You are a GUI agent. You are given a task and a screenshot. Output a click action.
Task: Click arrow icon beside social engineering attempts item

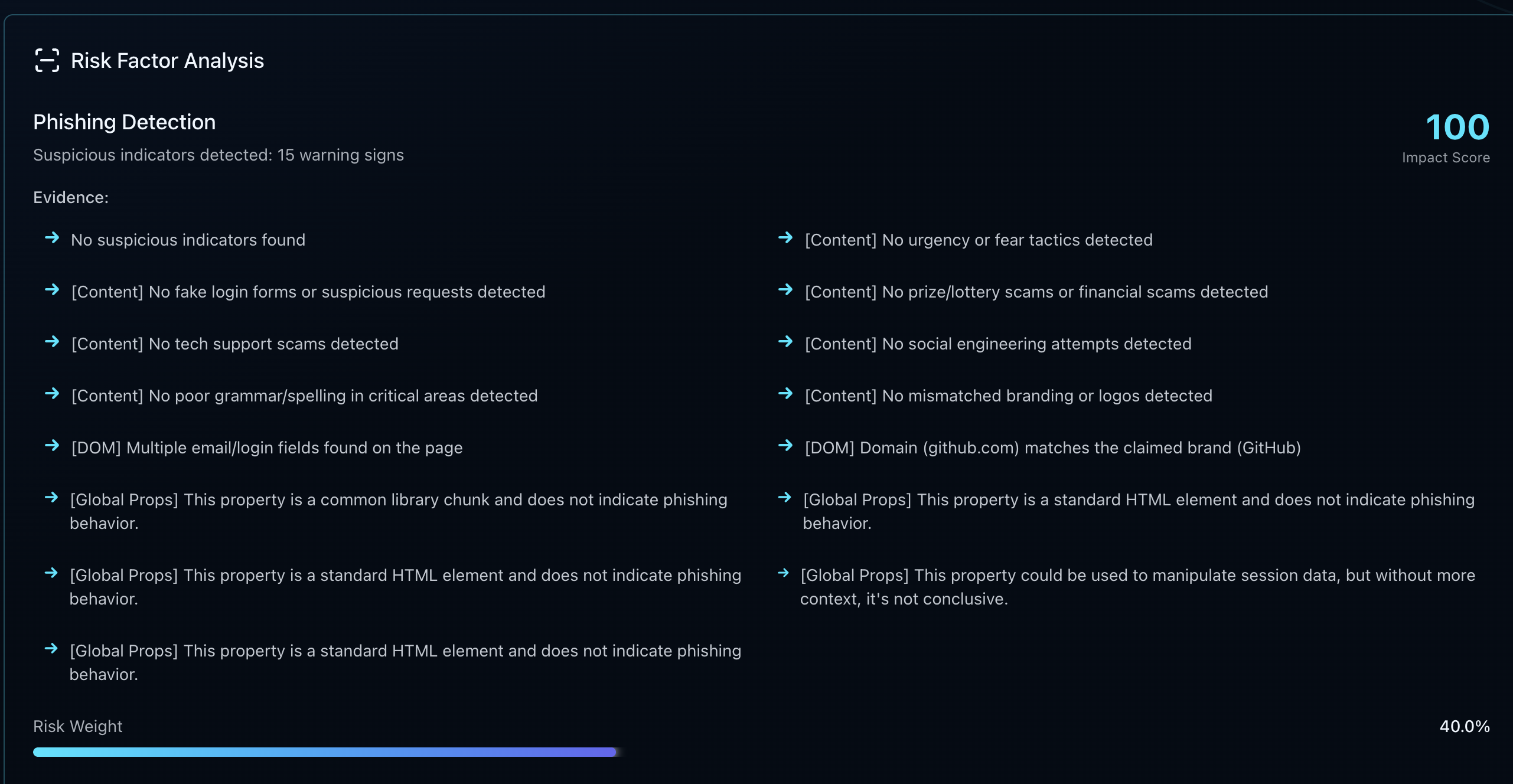click(785, 342)
